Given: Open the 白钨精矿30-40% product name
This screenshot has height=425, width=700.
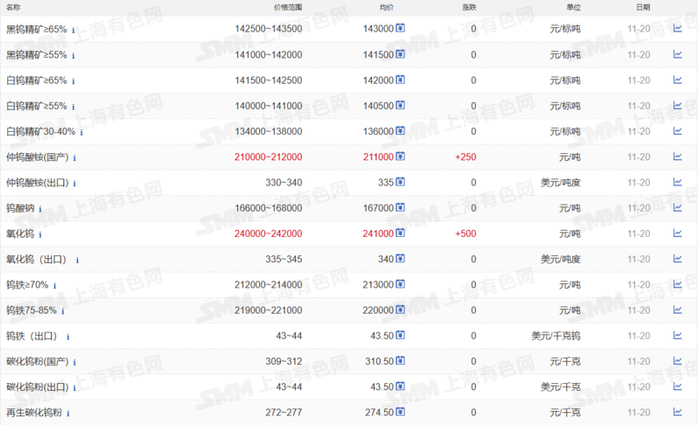Looking at the screenshot, I should 41,132.
